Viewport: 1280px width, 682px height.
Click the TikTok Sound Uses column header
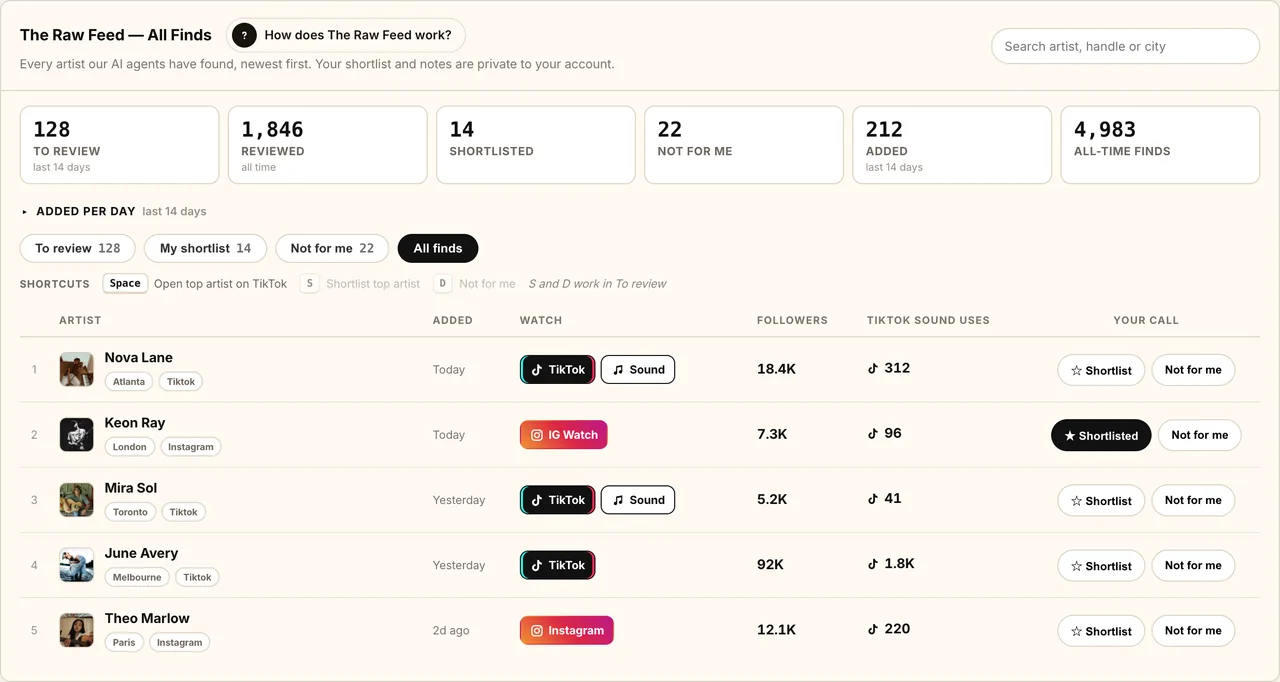point(928,320)
